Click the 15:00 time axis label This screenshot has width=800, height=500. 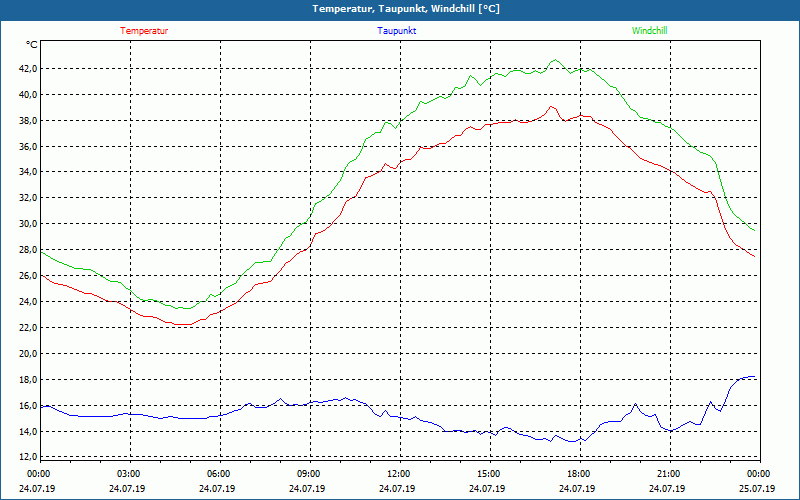coord(488,474)
